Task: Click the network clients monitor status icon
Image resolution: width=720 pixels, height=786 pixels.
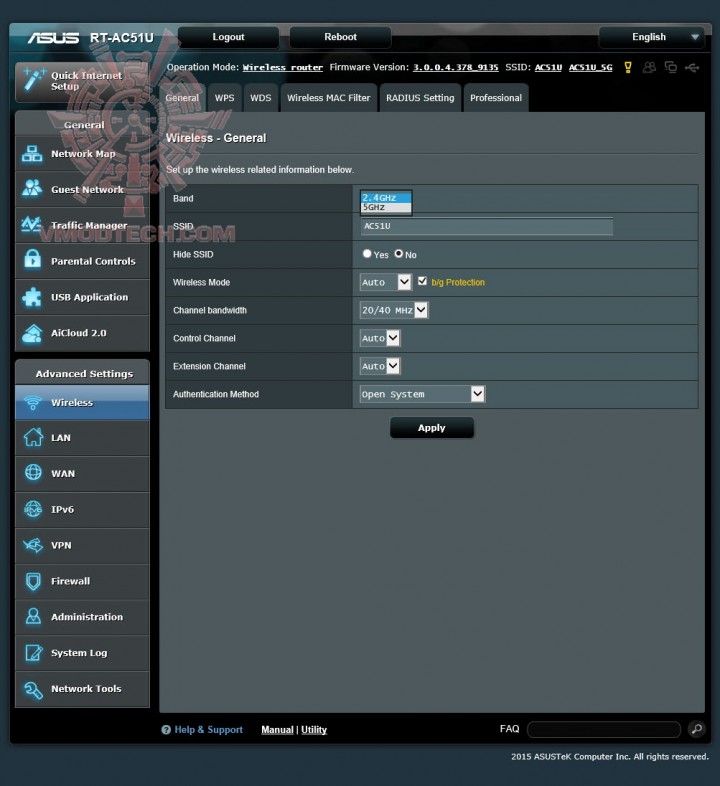Action: pyautogui.click(x=670, y=67)
